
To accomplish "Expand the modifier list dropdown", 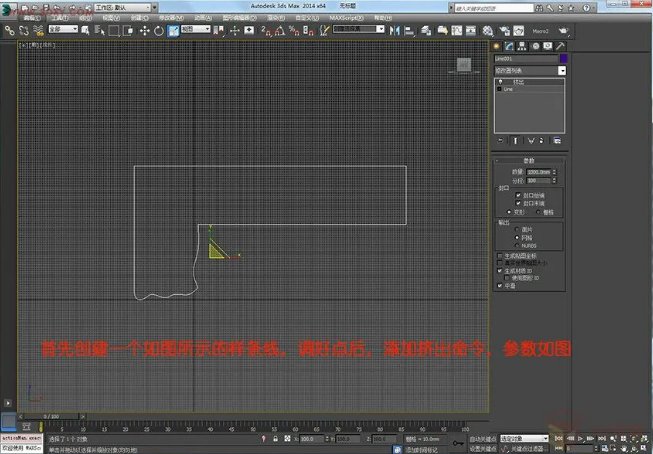I will point(562,71).
